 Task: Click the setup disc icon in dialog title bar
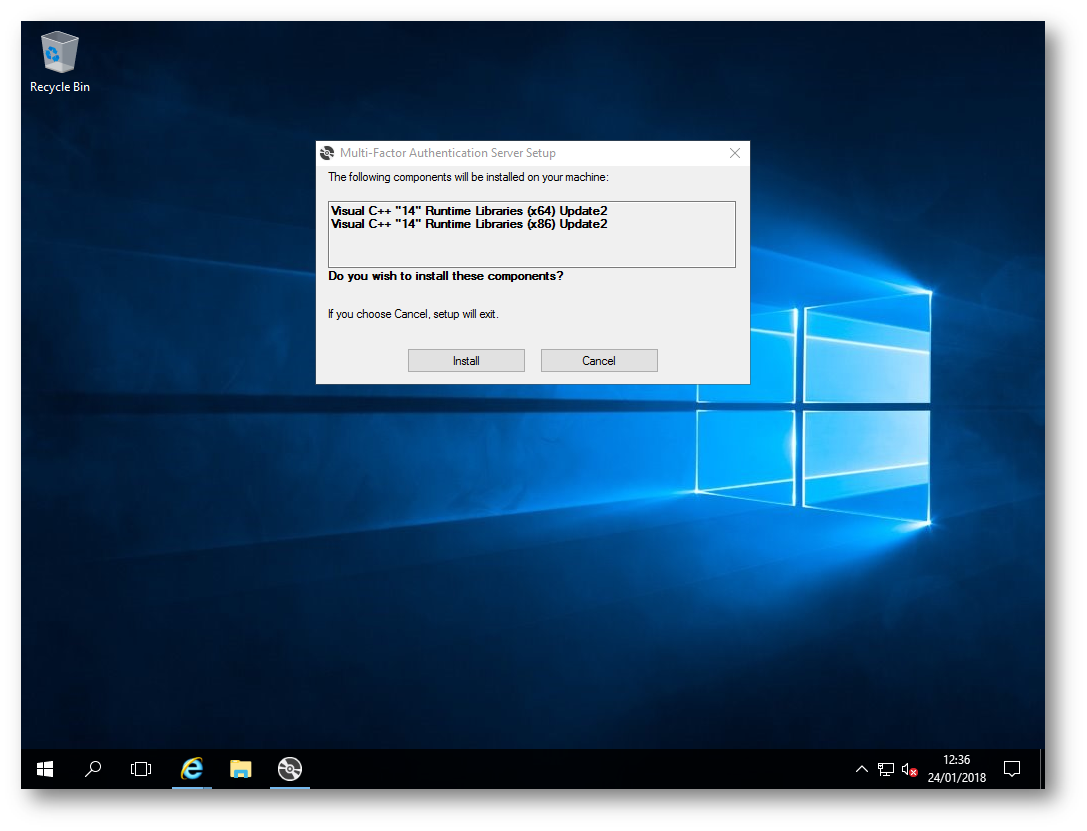[328, 153]
